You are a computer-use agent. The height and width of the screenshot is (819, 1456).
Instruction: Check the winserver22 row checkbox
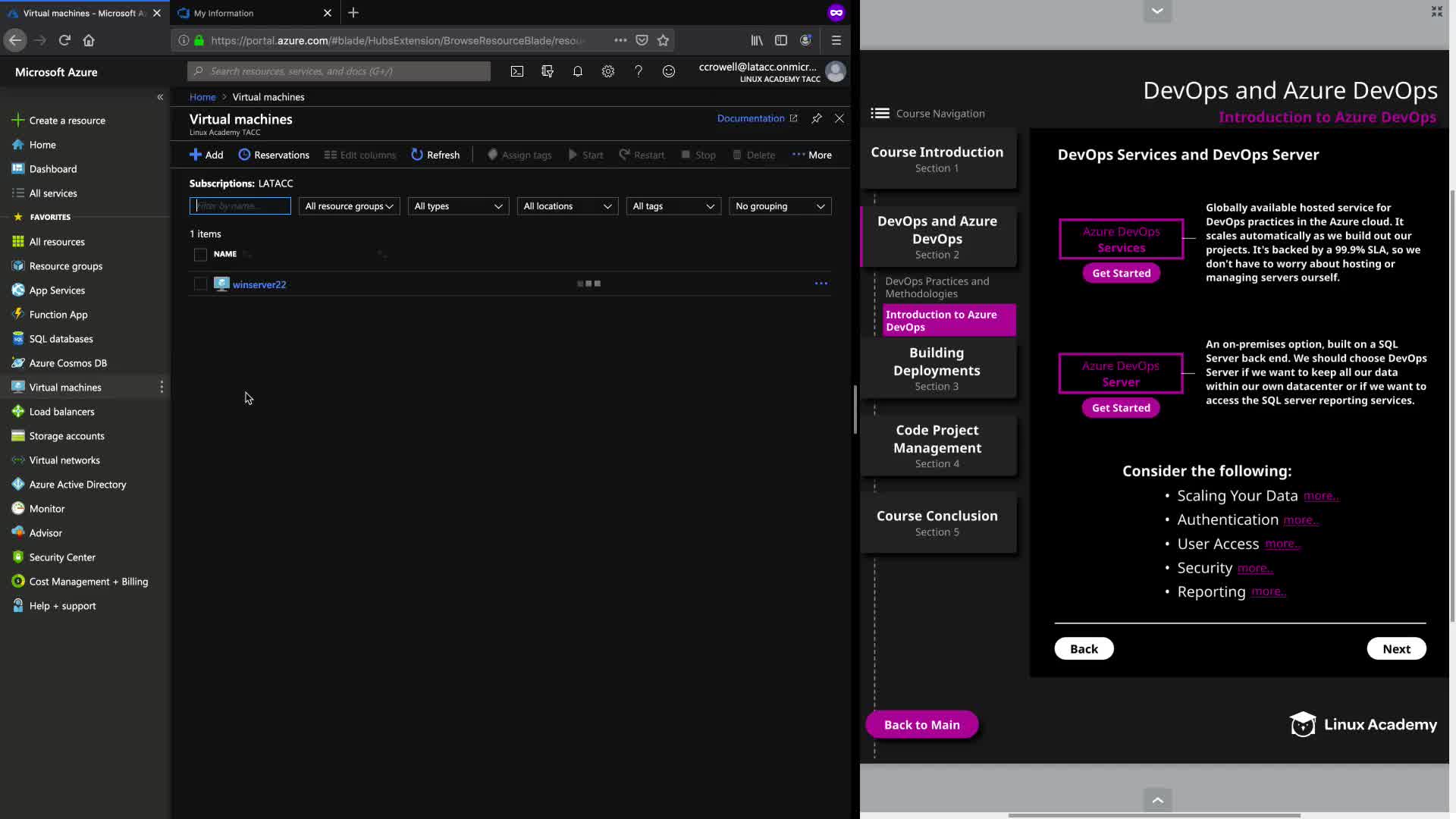click(x=200, y=284)
